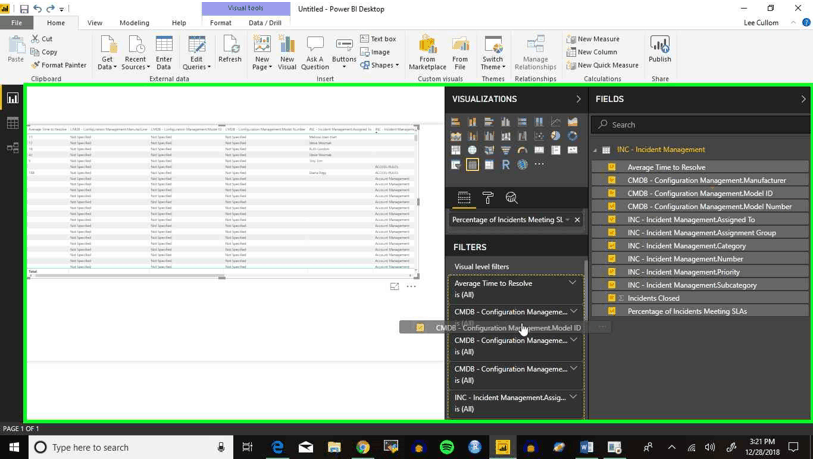Image resolution: width=816 pixels, height=460 pixels.
Task: Open the Analytics magnifier tab
Action: click(511, 198)
